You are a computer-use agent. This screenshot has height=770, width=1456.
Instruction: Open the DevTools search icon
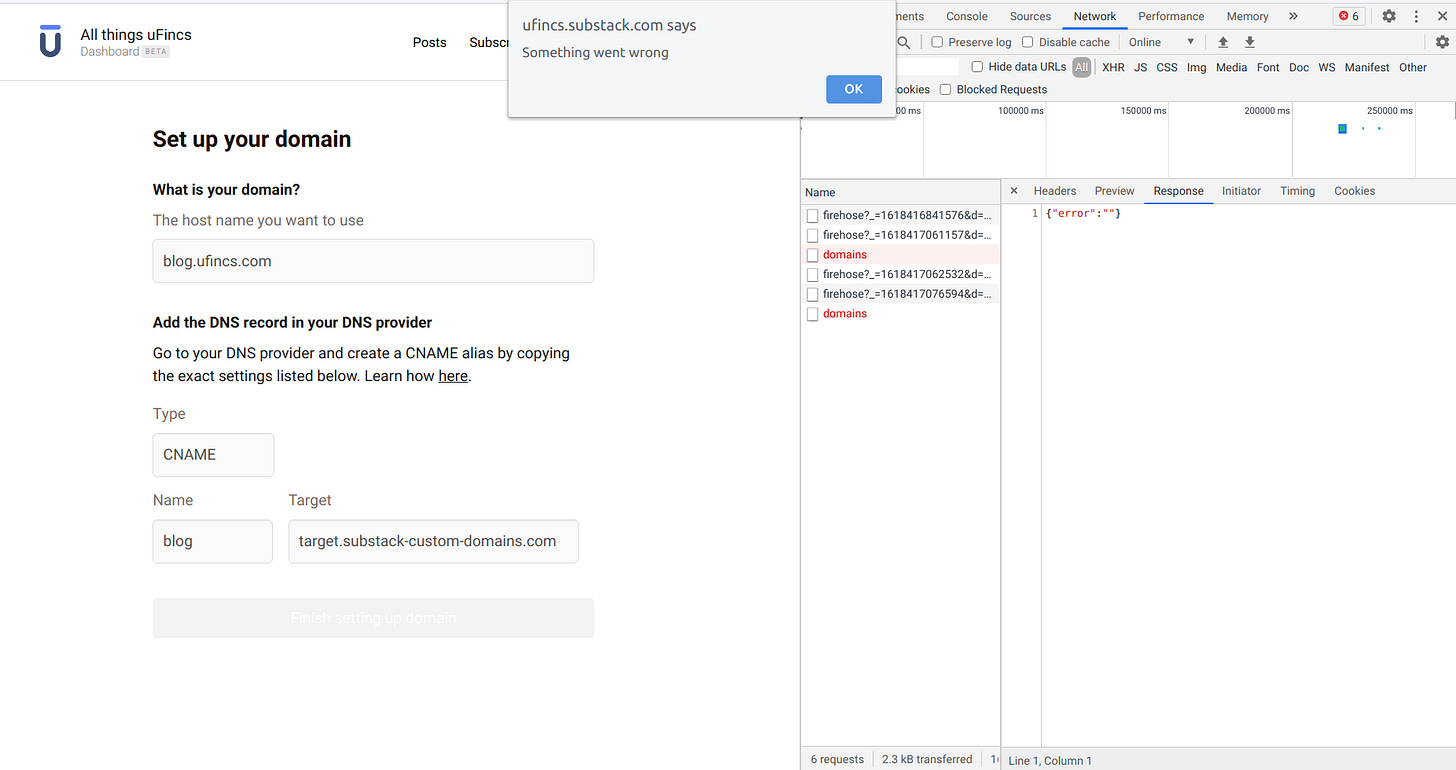(x=903, y=42)
